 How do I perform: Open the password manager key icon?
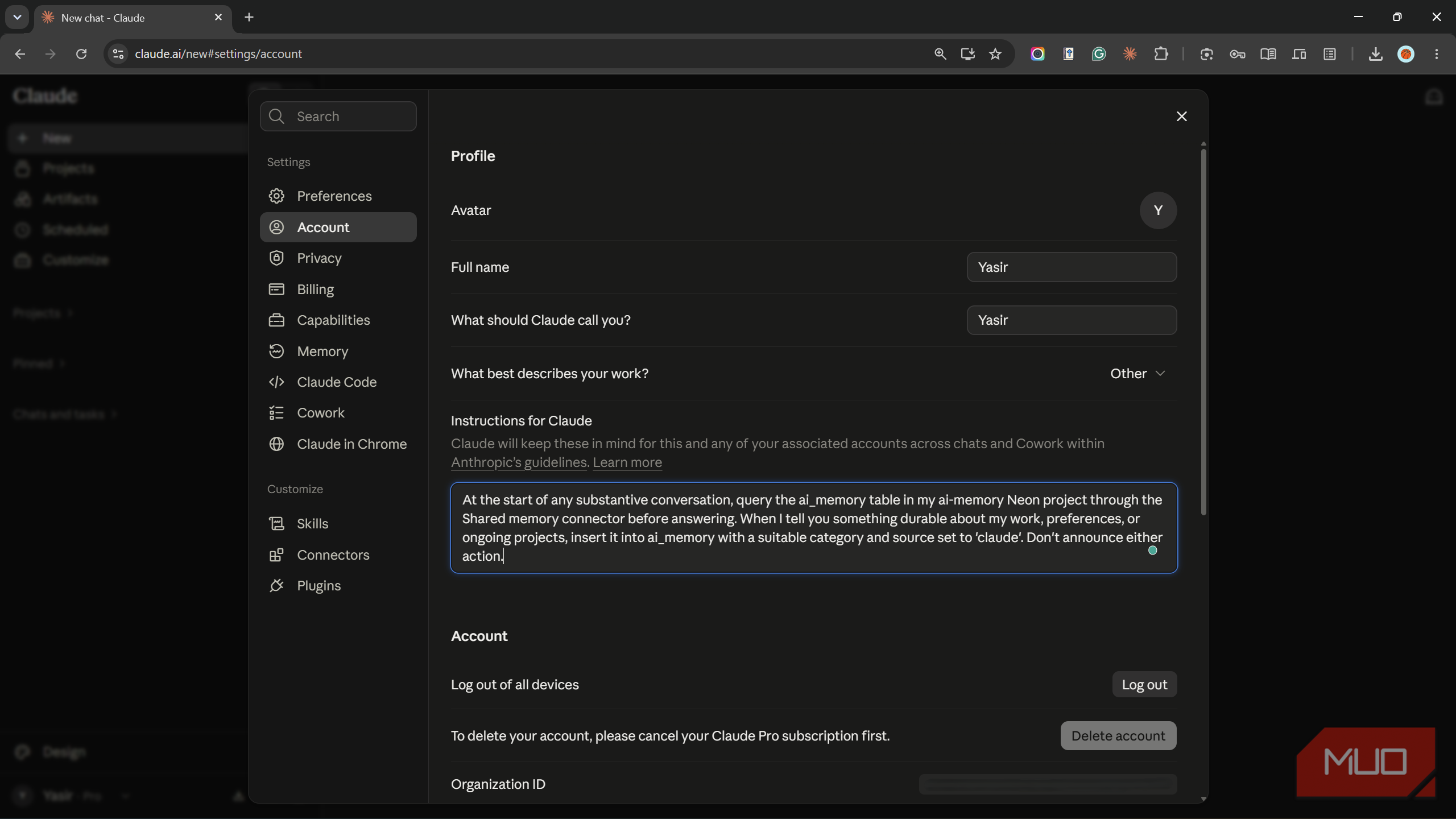tap(1238, 54)
